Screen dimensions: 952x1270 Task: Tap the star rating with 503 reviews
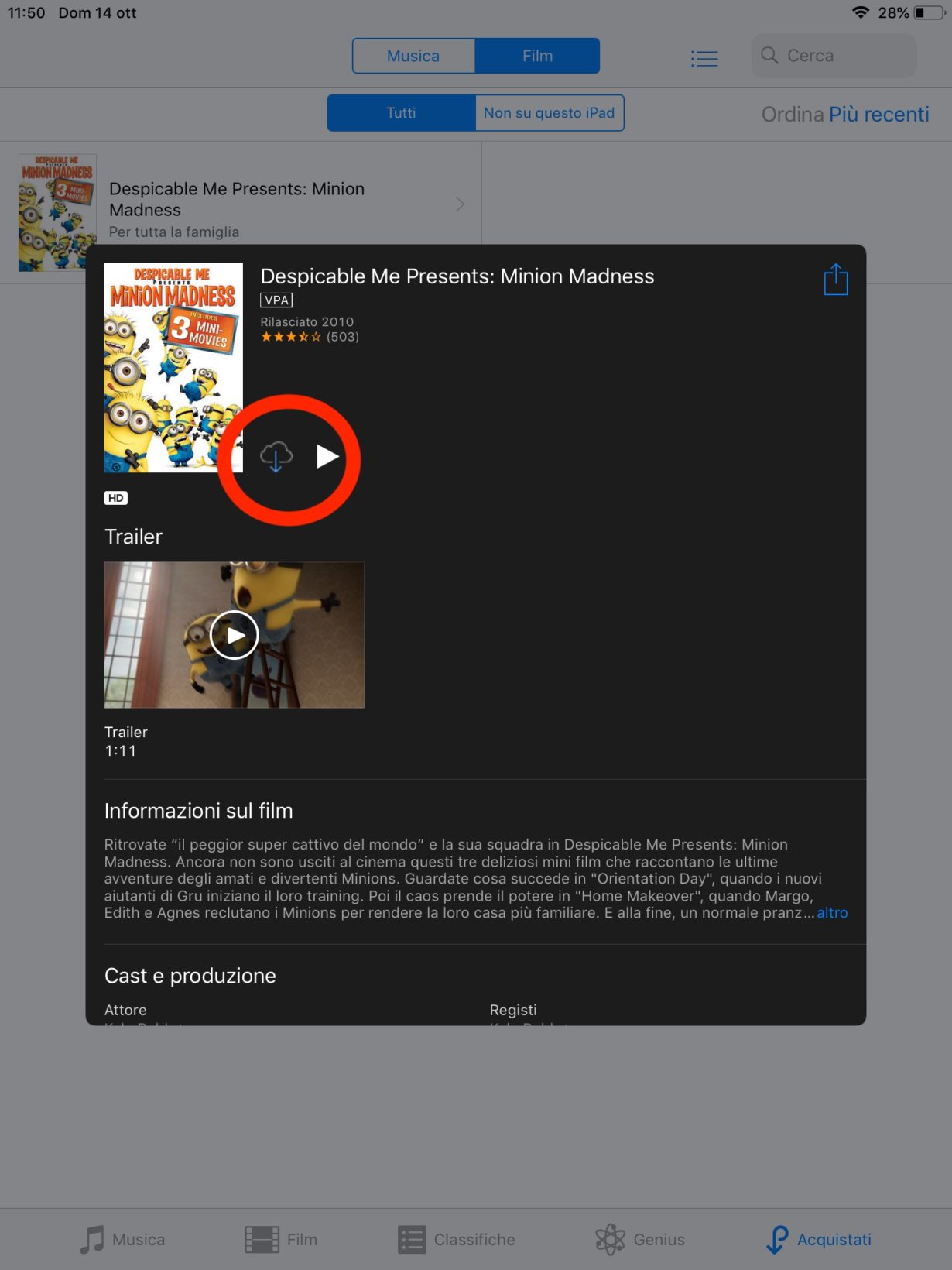(x=310, y=337)
